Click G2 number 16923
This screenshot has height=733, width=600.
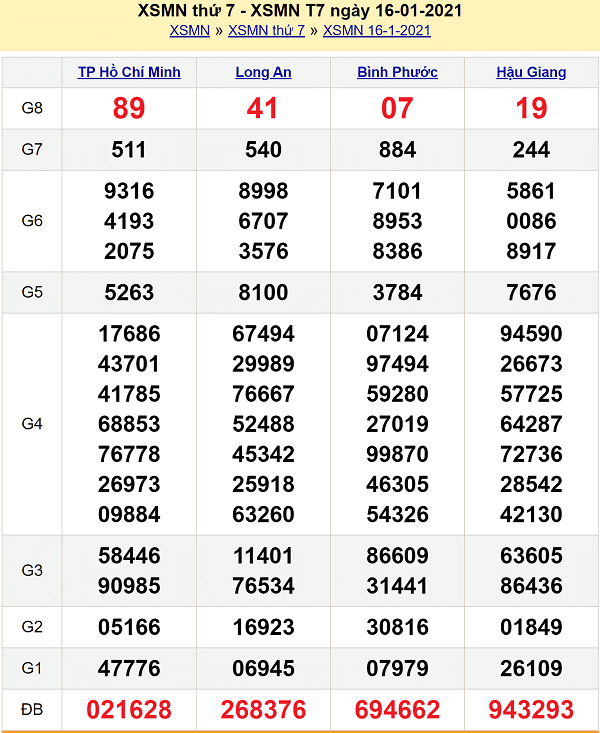[x=263, y=627]
